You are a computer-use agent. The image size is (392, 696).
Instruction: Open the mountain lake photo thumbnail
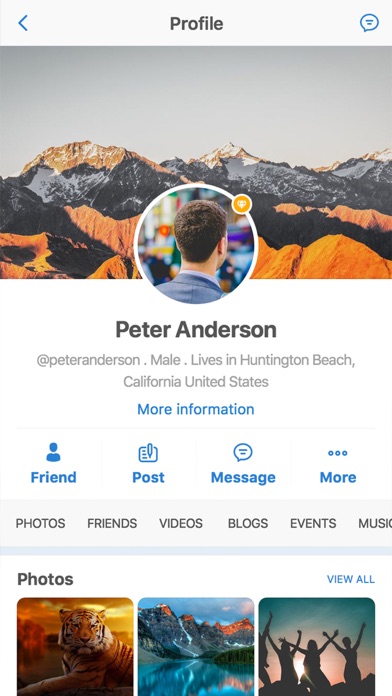click(x=196, y=647)
